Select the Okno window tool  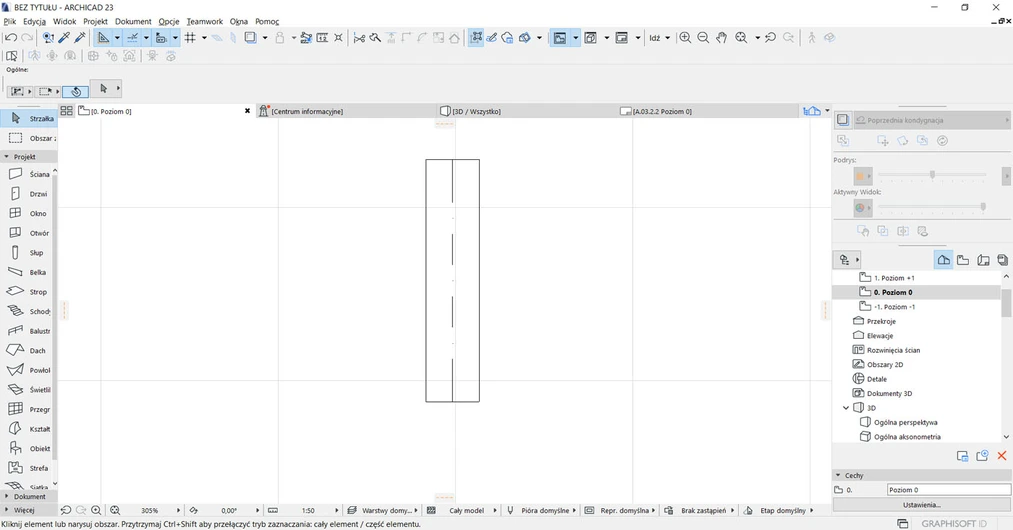[x=30, y=213]
